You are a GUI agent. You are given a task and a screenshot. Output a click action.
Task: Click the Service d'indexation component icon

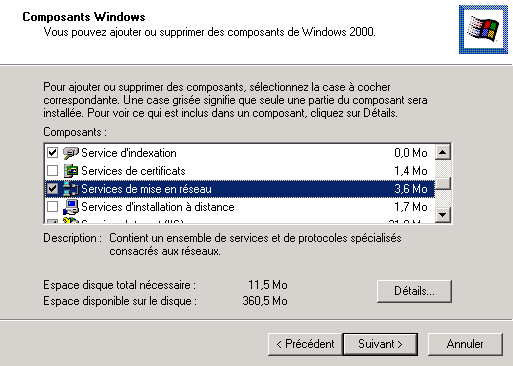(x=71, y=153)
